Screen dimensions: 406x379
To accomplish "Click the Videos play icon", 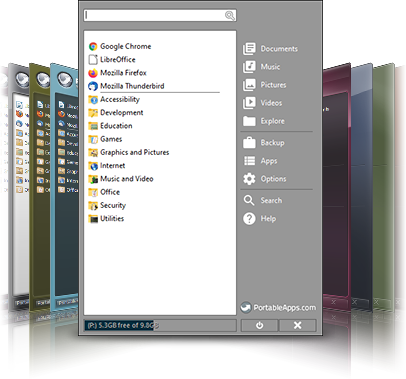I will (249, 103).
